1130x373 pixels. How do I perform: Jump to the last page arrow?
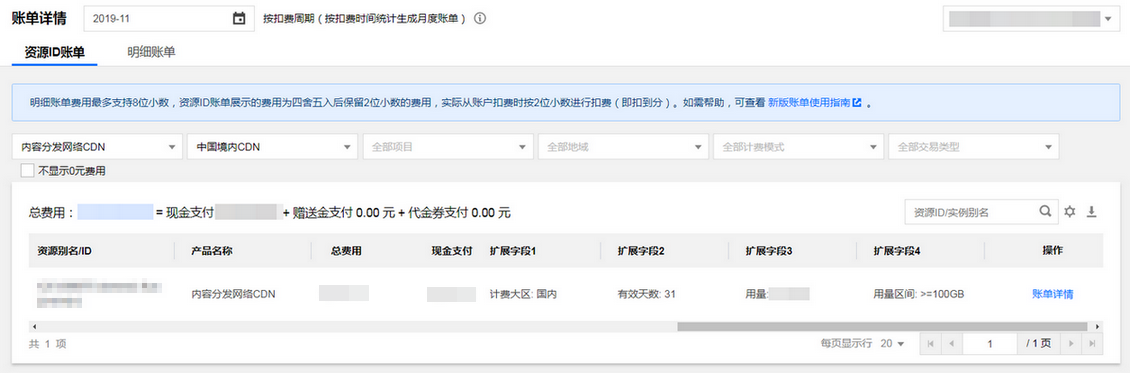click(1093, 344)
